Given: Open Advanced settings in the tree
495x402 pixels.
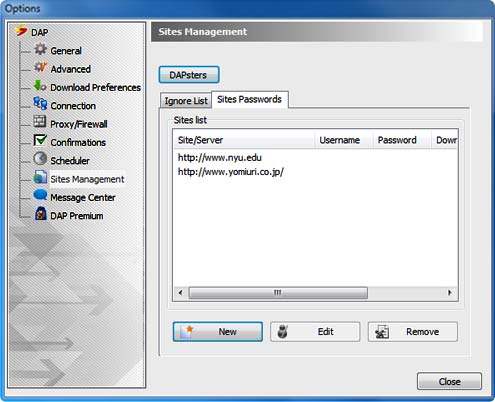Looking at the screenshot, I should pyautogui.click(x=71, y=69).
